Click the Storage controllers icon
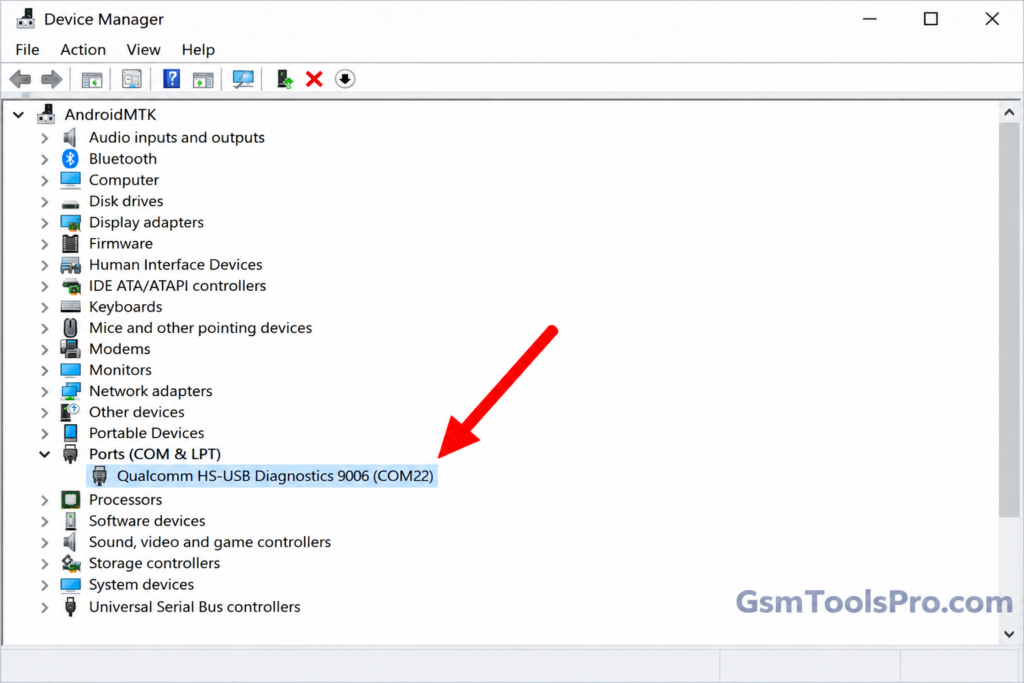Viewport: 1024px width, 683px height. (x=71, y=563)
